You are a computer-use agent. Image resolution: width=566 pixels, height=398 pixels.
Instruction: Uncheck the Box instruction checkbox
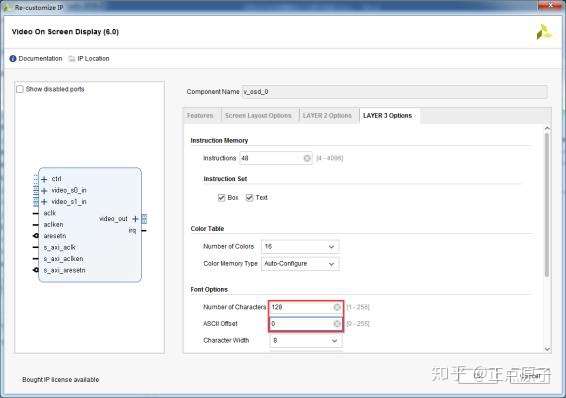221,197
